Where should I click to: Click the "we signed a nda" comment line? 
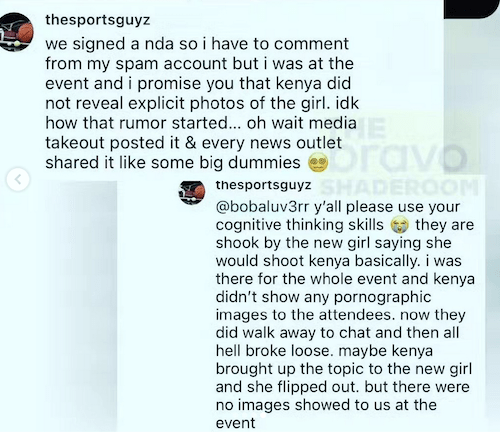point(197,44)
